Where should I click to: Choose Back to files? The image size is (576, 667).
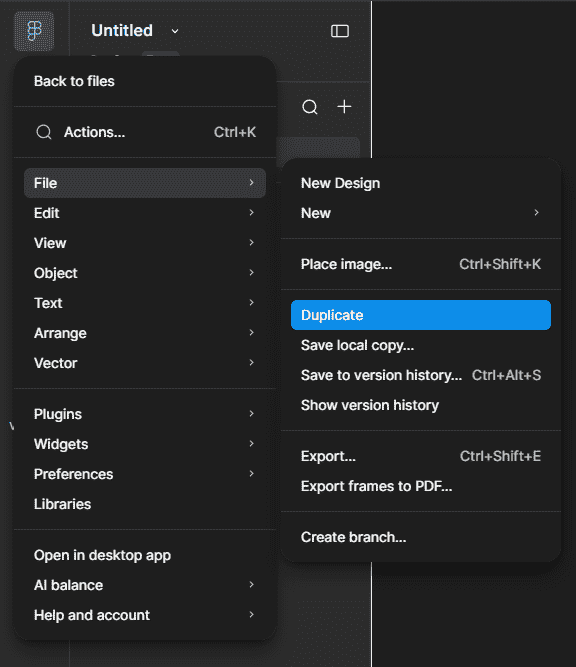tap(145, 81)
